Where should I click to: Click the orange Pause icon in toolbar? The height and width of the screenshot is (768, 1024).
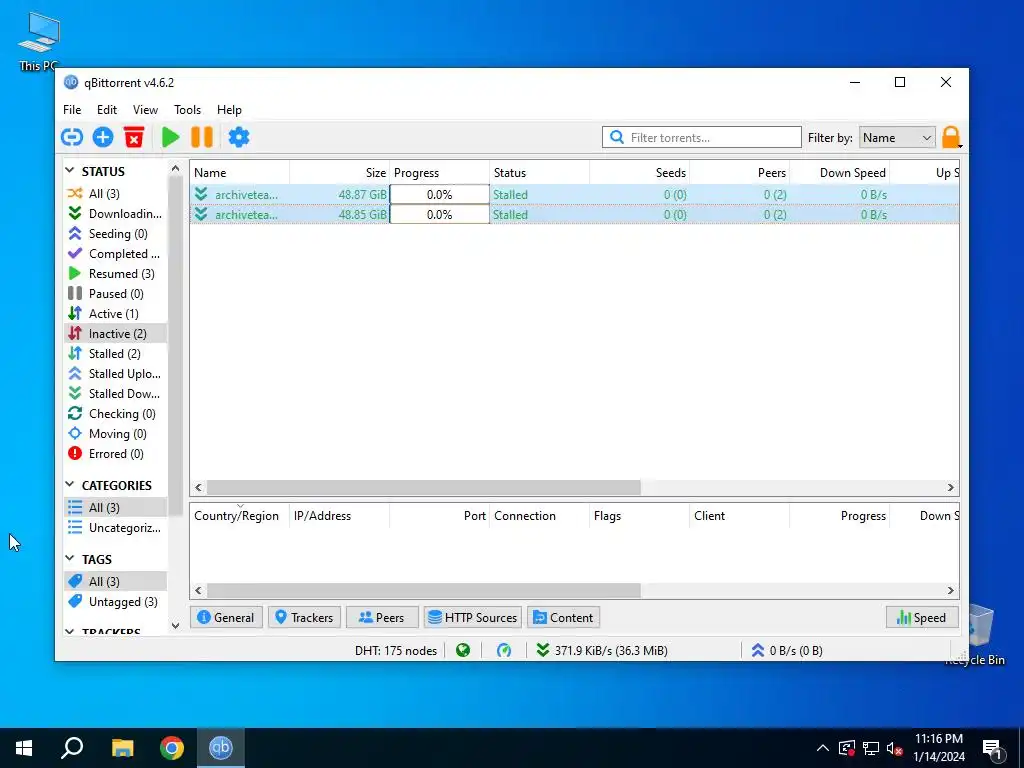click(202, 137)
